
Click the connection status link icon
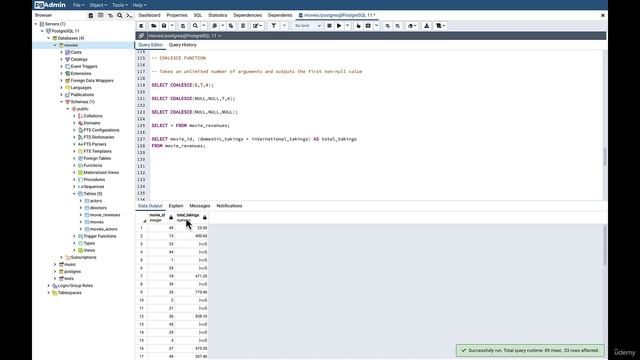(x=141, y=36)
